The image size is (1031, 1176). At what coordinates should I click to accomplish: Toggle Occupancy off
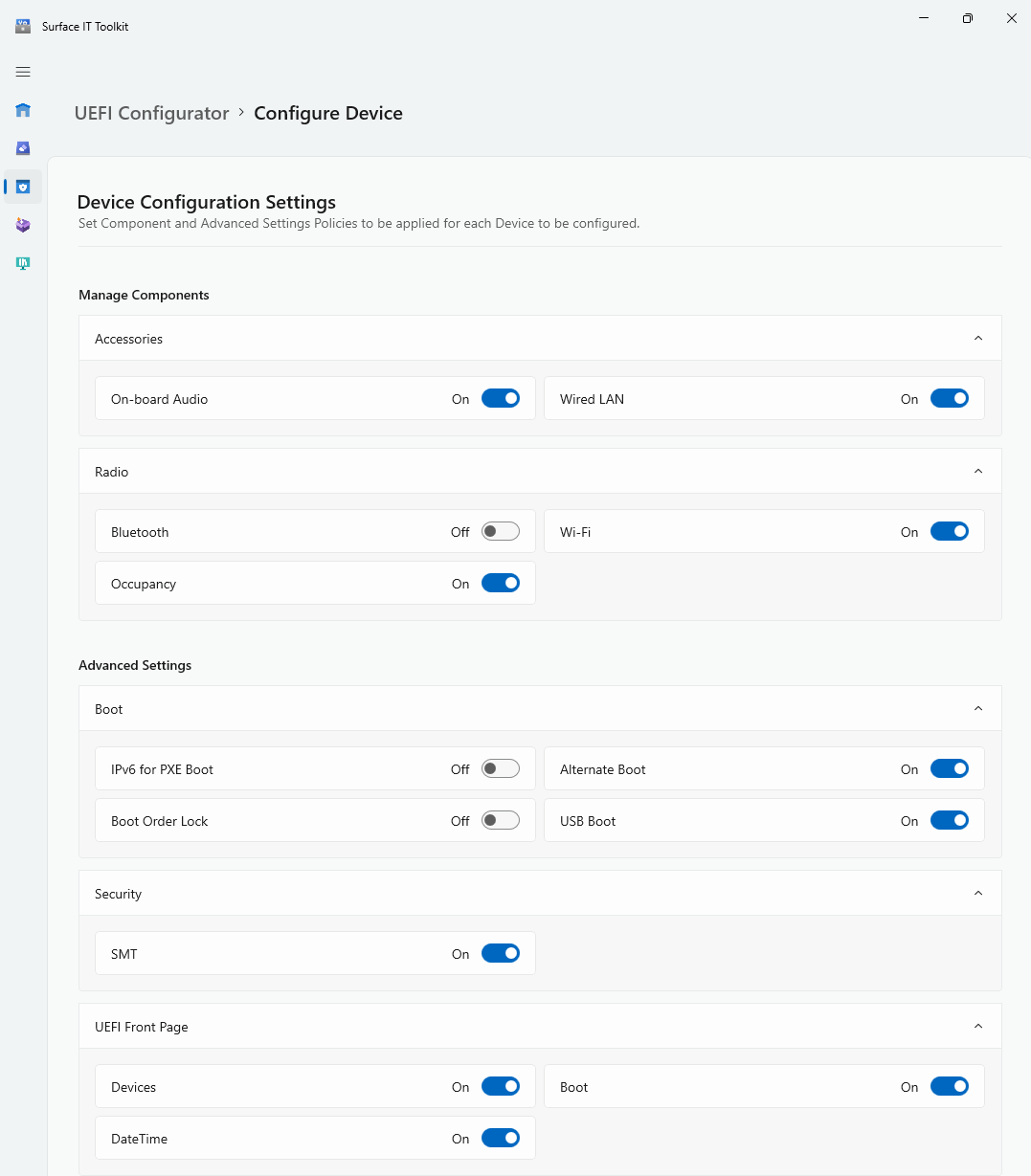pos(500,583)
